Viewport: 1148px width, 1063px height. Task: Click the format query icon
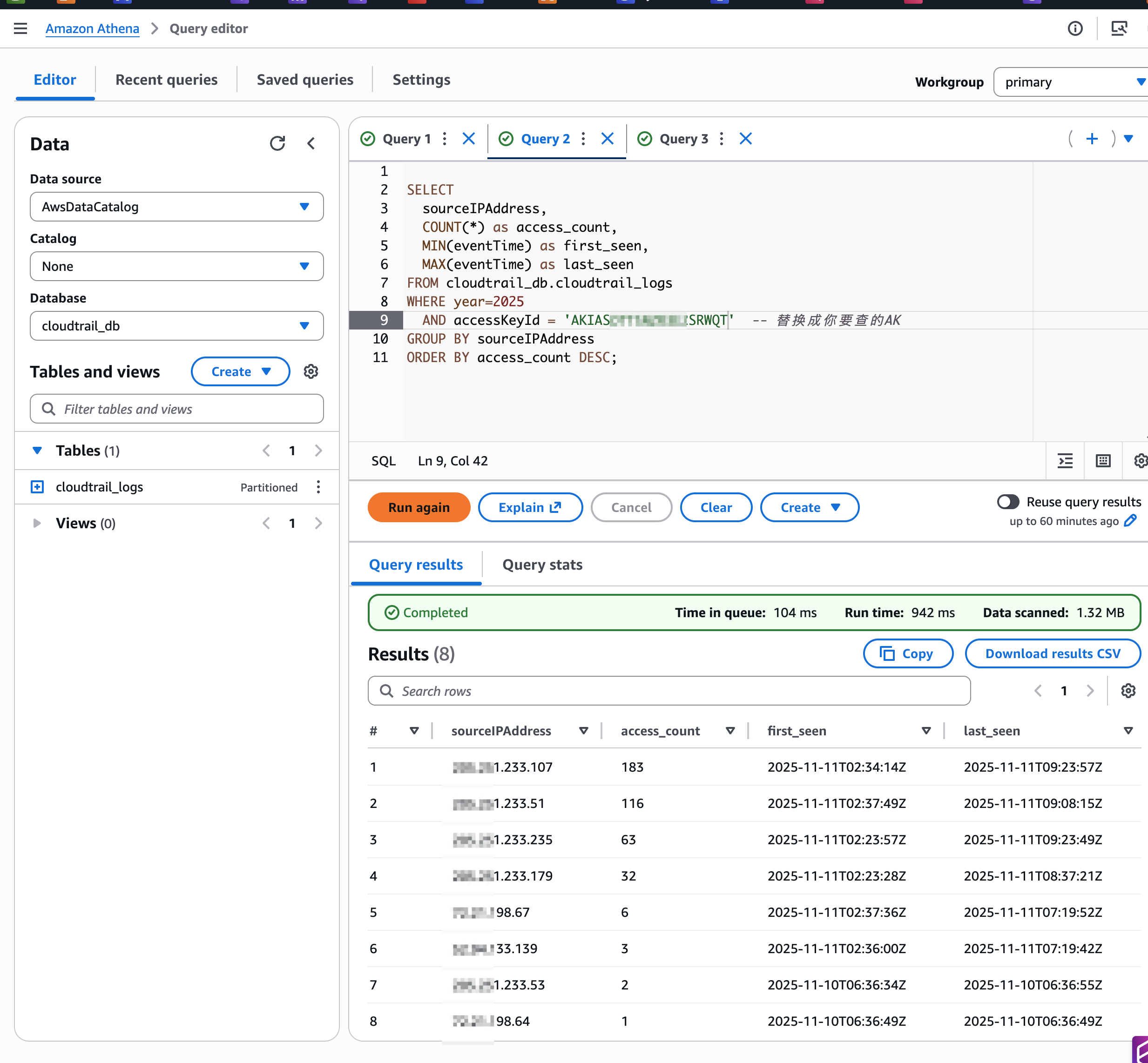pos(1065,461)
